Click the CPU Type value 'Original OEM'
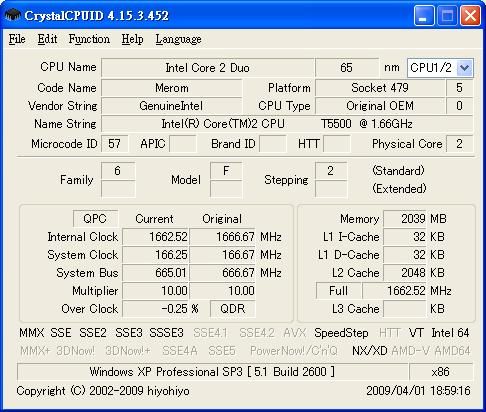 [x=380, y=106]
